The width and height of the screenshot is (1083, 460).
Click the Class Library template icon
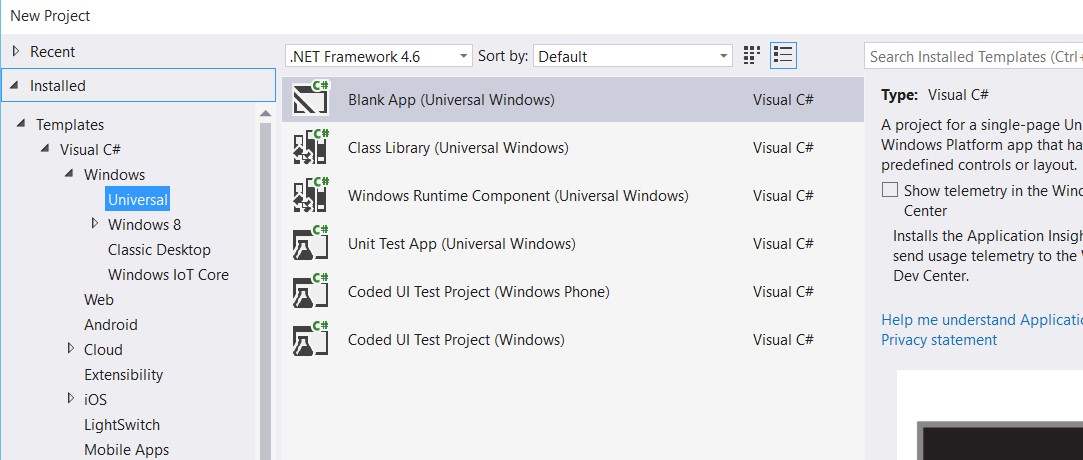(x=311, y=146)
